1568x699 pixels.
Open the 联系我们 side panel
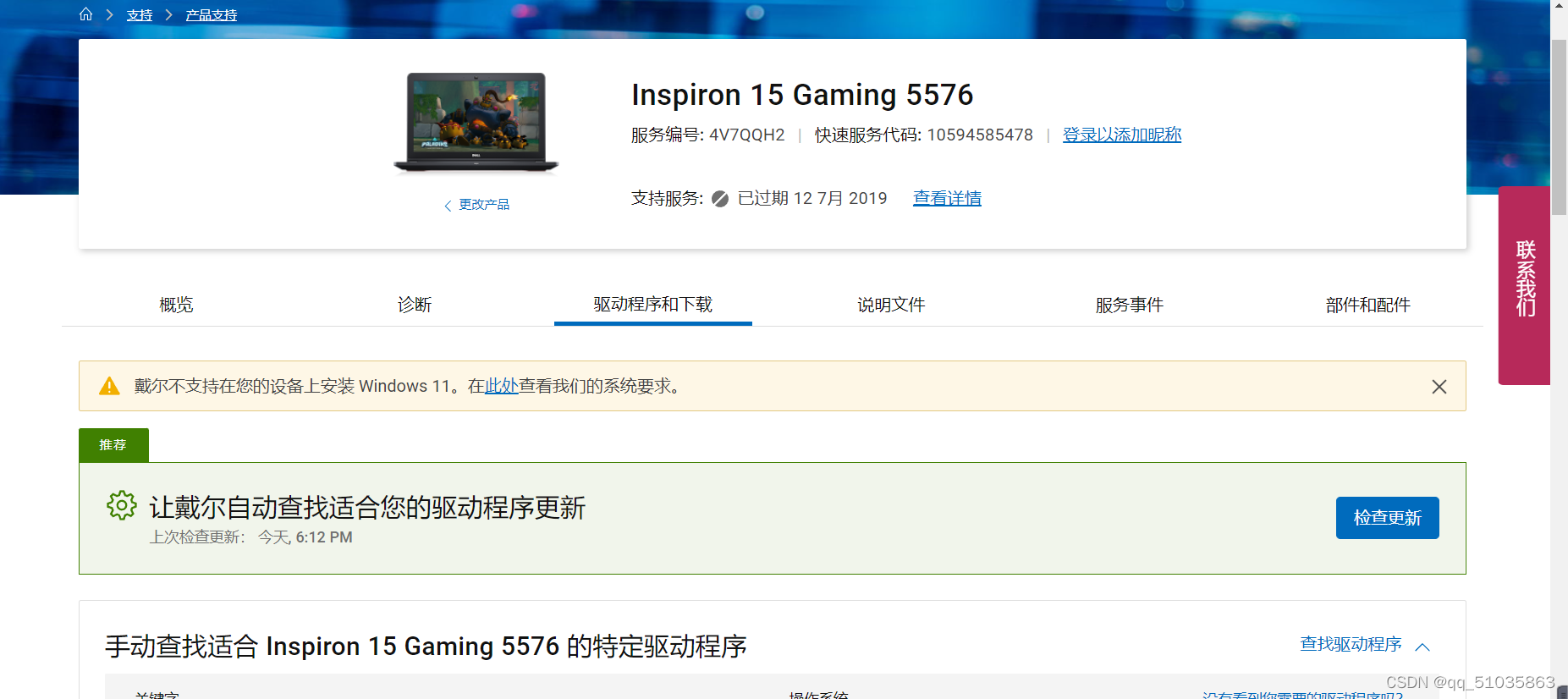[x=1524, y=285]
